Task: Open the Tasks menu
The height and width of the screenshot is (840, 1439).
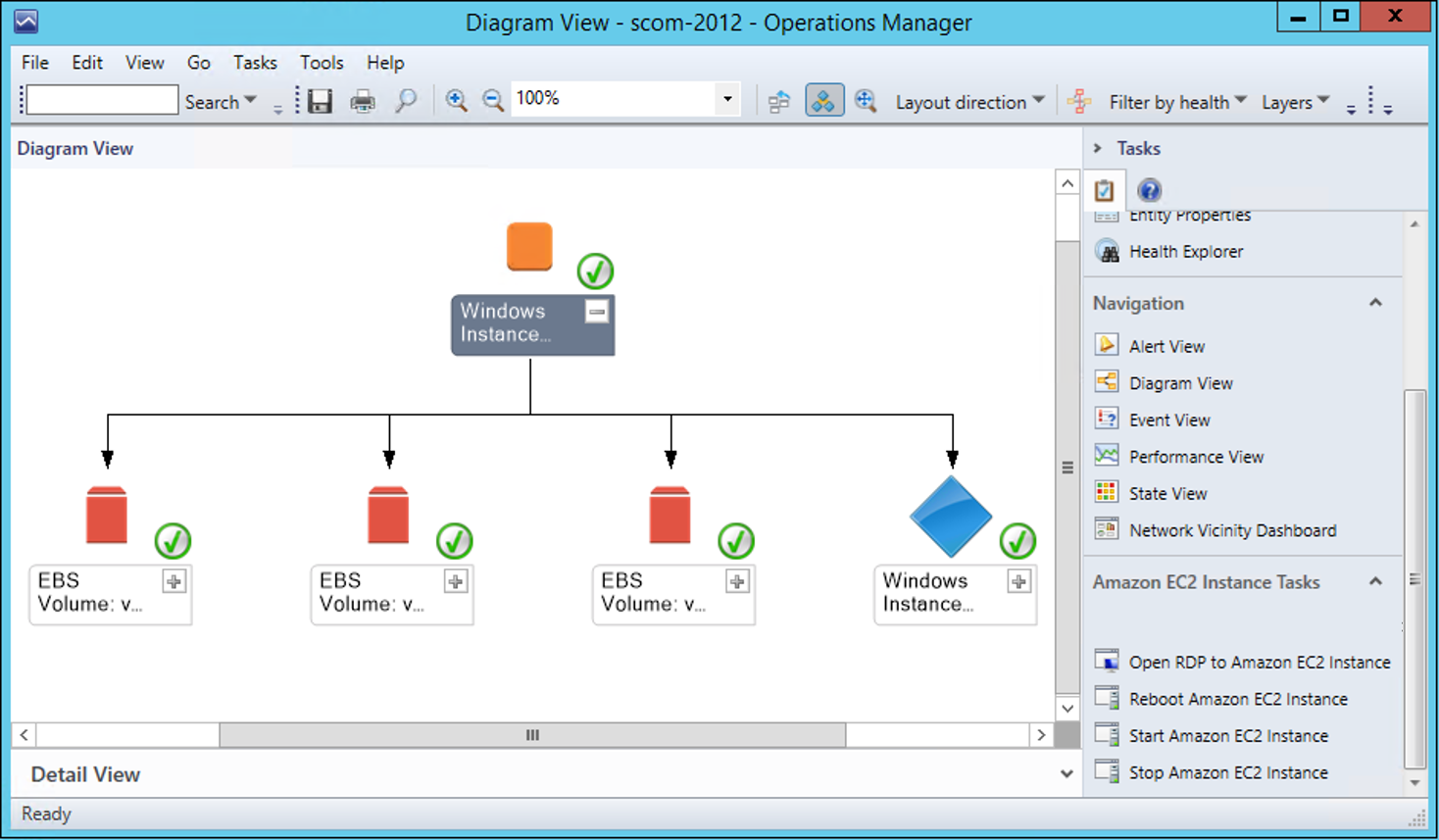Action: [x=255, y=63]
